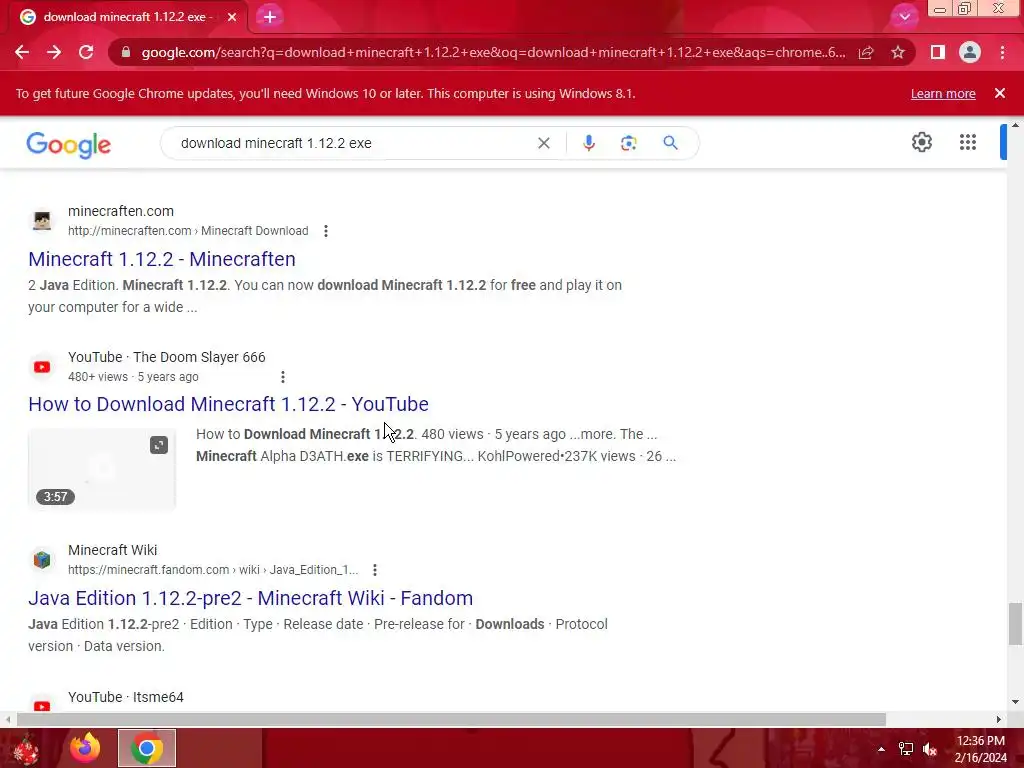Click YouTube · The Doom Slayer 666 label

[x=167, y=357]
